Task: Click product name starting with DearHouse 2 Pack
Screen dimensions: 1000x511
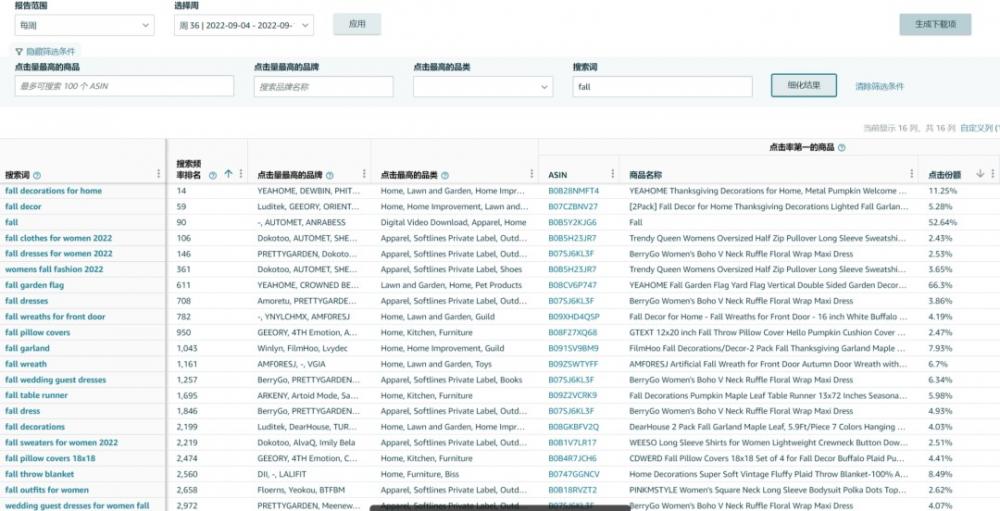Action: tap(767, 427)
